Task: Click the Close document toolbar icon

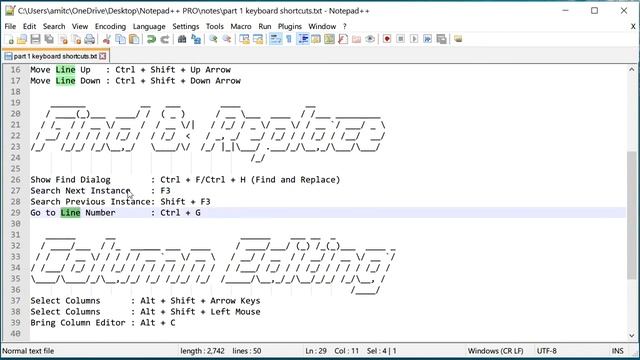Action: coord(63,39)
